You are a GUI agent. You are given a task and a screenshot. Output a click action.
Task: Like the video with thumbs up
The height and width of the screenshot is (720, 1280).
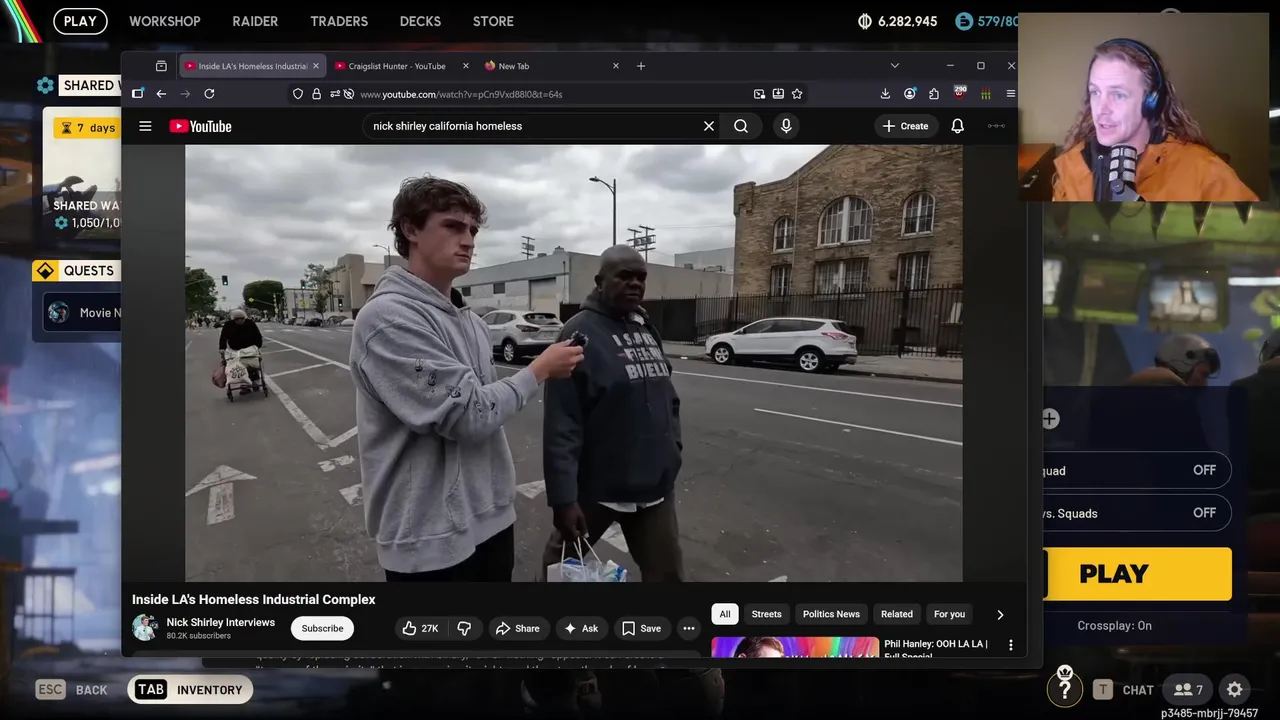pyautogui.click(x=420, y=628)
